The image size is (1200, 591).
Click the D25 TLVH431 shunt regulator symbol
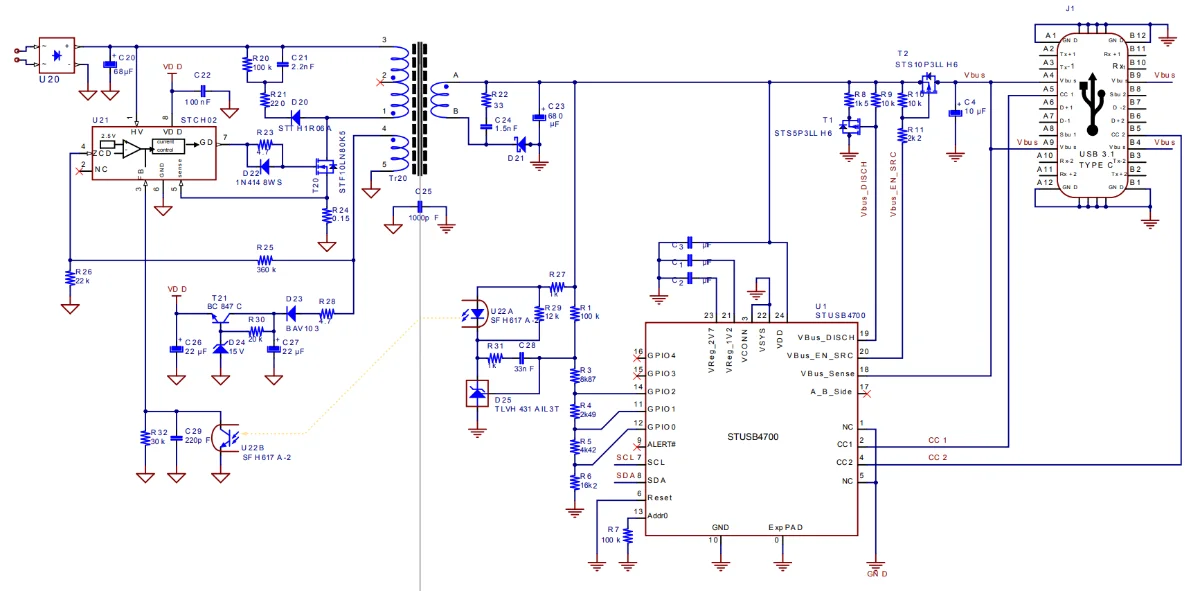[x=477, y=394]
